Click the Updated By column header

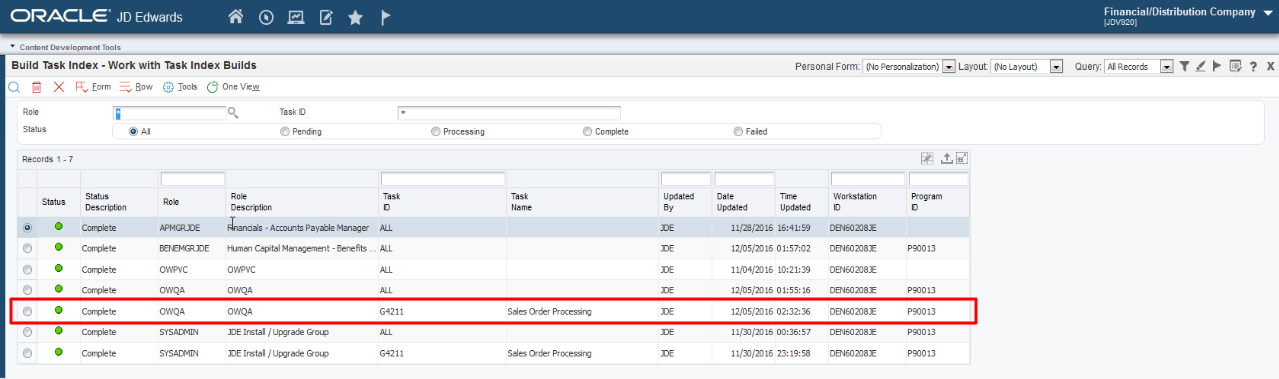[685, 201]
